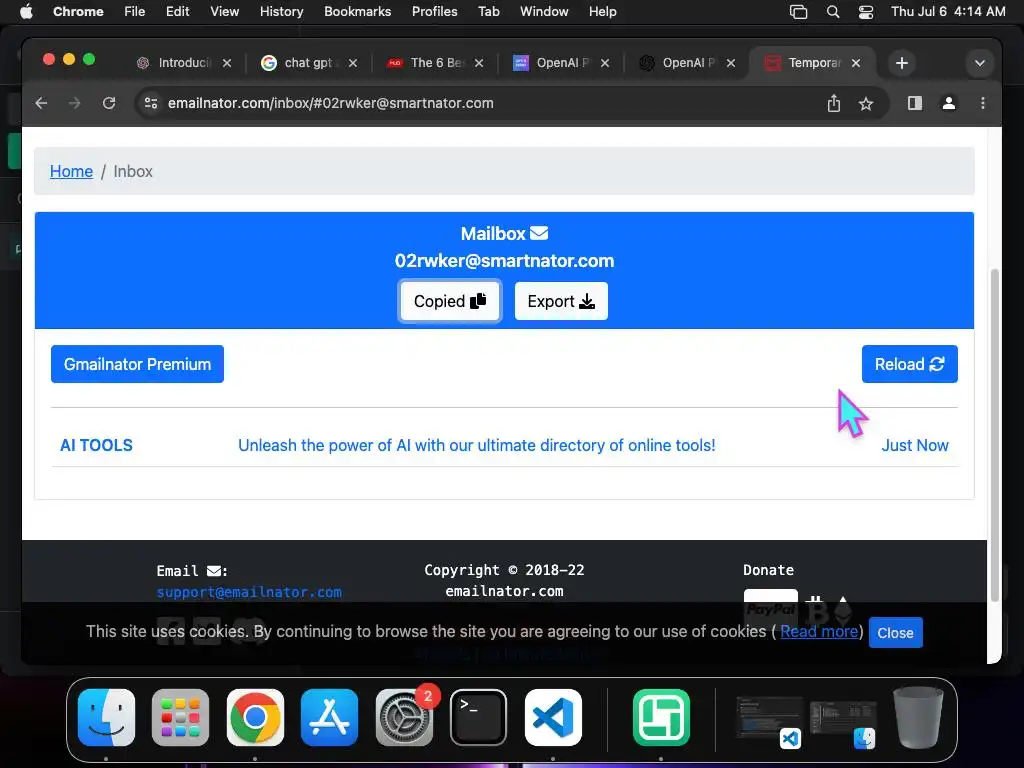Open the Chrome application menu
Image resolution: width=1024 pixels, height=768 pixels.
[x=78, y=12]
